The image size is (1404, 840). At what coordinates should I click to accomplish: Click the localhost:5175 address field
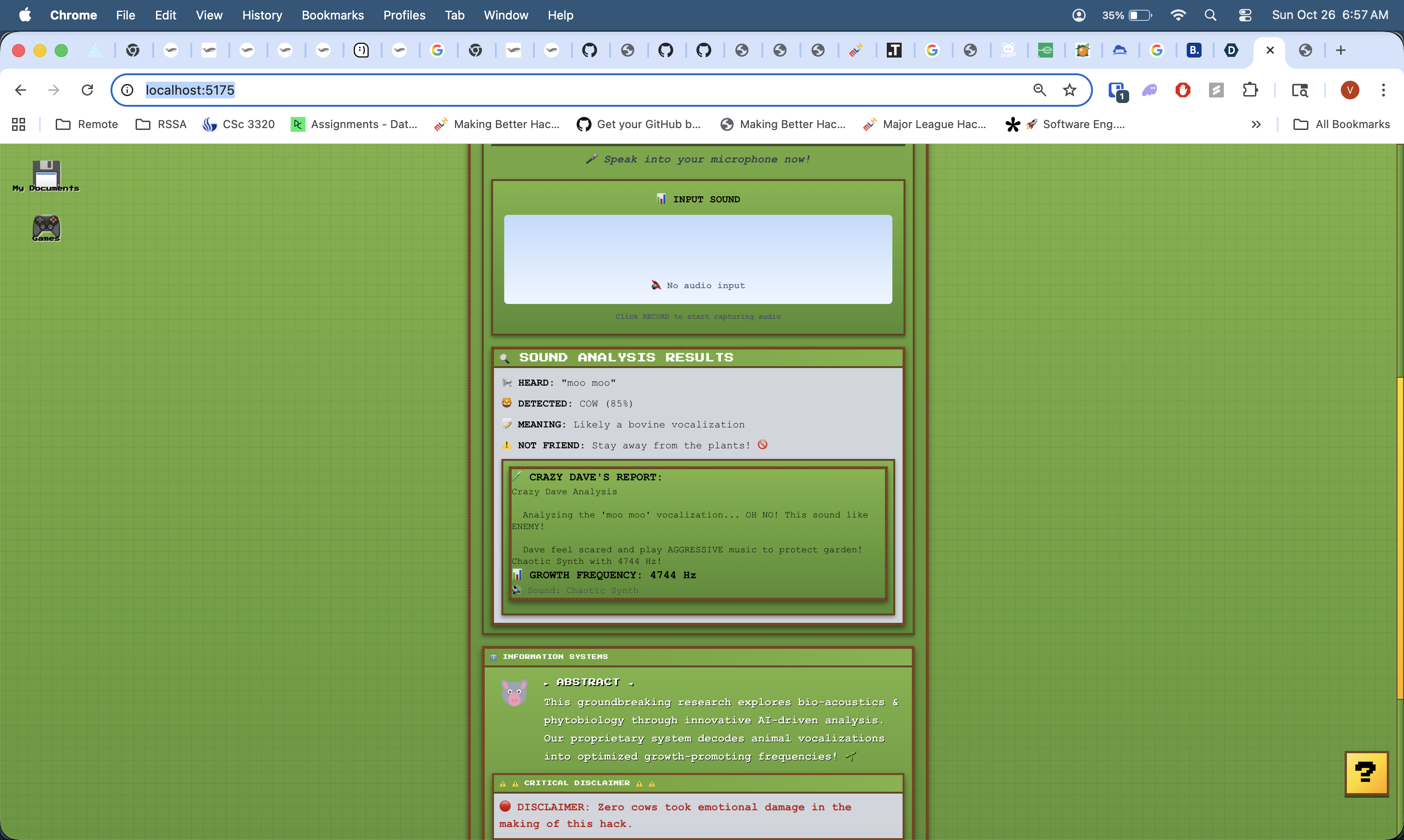(566, 90)
